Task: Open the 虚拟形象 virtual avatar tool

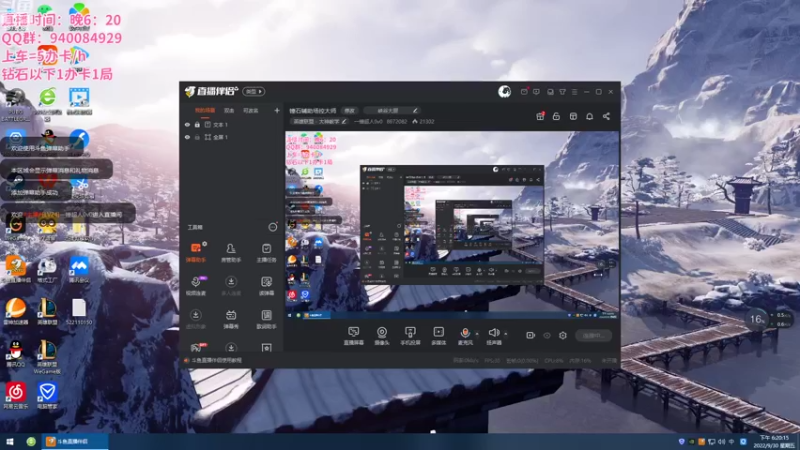Action: 195,319
